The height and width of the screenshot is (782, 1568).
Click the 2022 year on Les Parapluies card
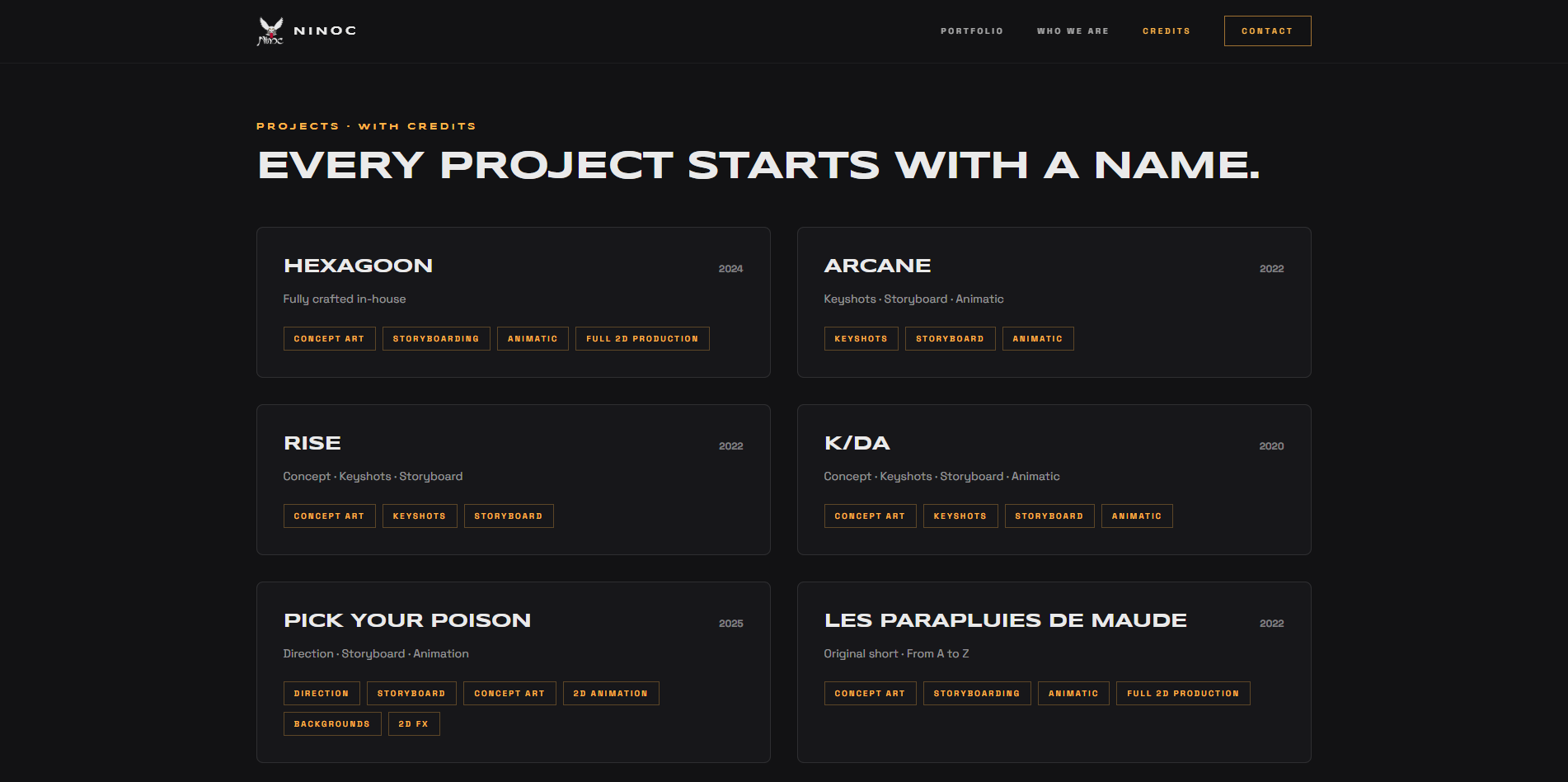pyautogui.click(x=1271, y=624)
